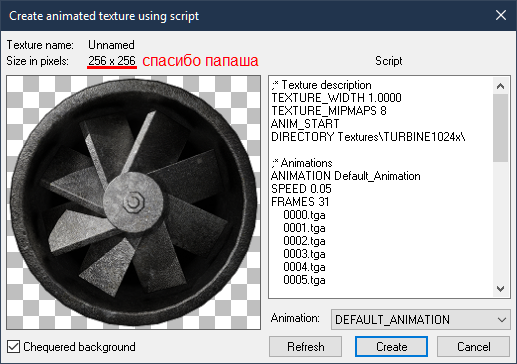
Task: Click the script scrollbar thumb
Action: click(500, 128)
